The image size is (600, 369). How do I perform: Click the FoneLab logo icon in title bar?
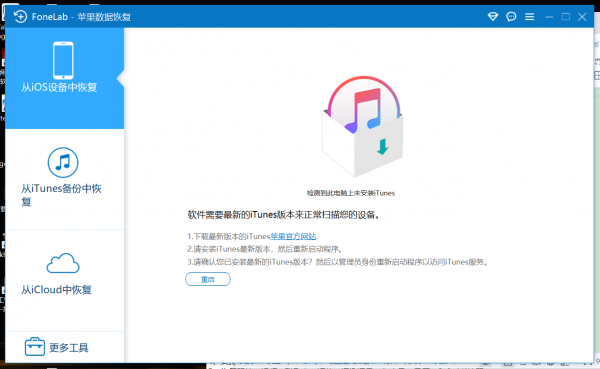click(x=20, y=16)
